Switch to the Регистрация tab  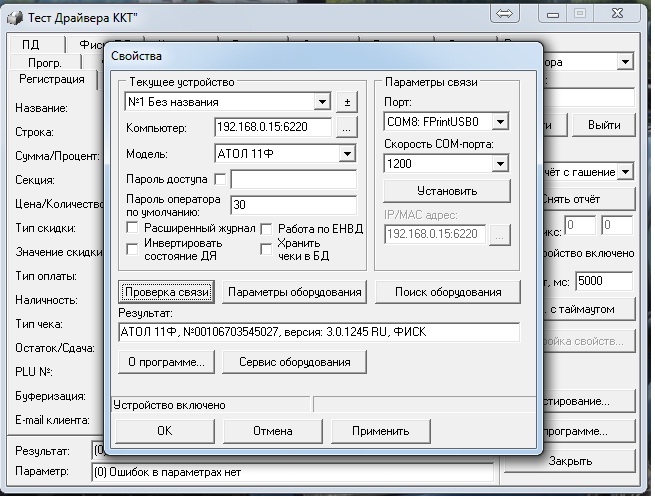52,79
